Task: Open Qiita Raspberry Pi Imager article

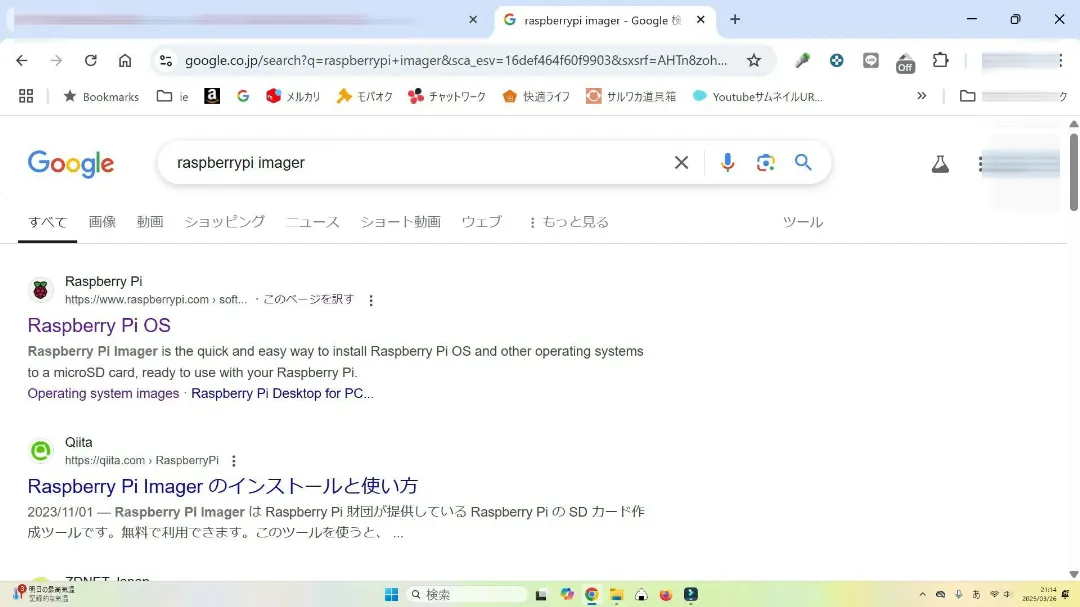Action: tap(222, 486)
